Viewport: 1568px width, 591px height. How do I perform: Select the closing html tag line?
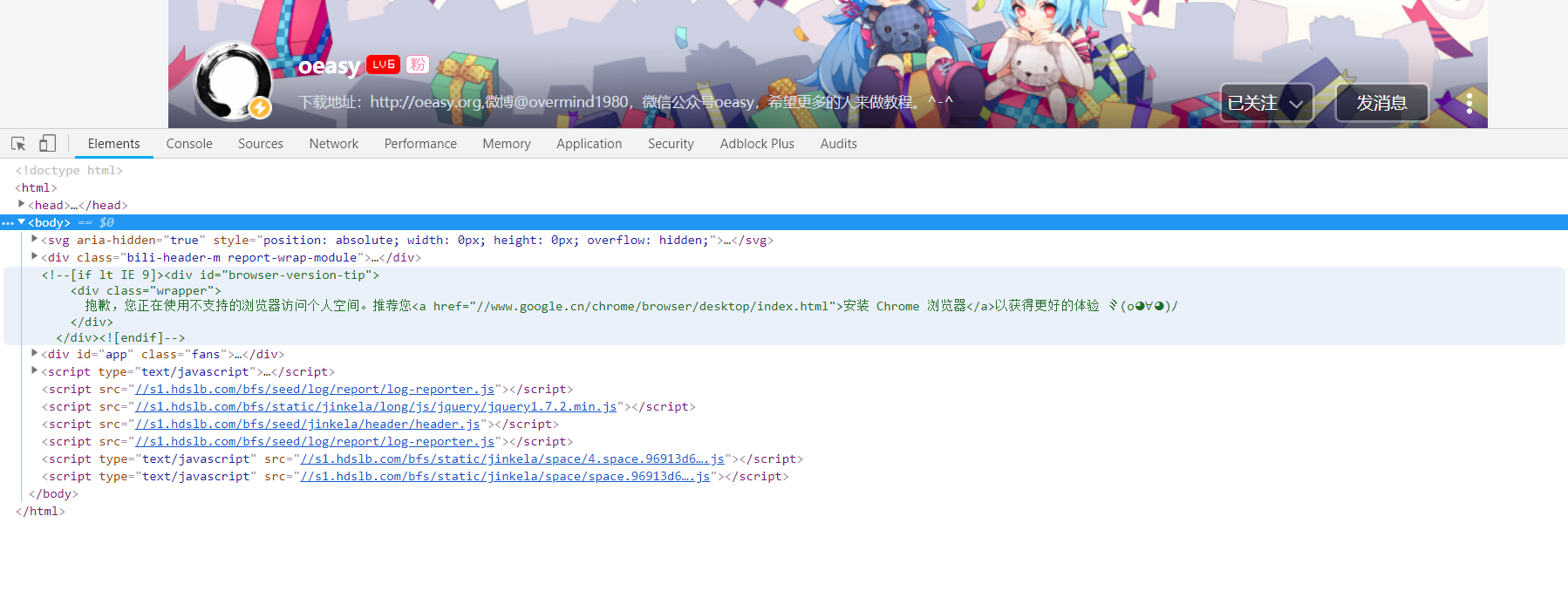40,512
